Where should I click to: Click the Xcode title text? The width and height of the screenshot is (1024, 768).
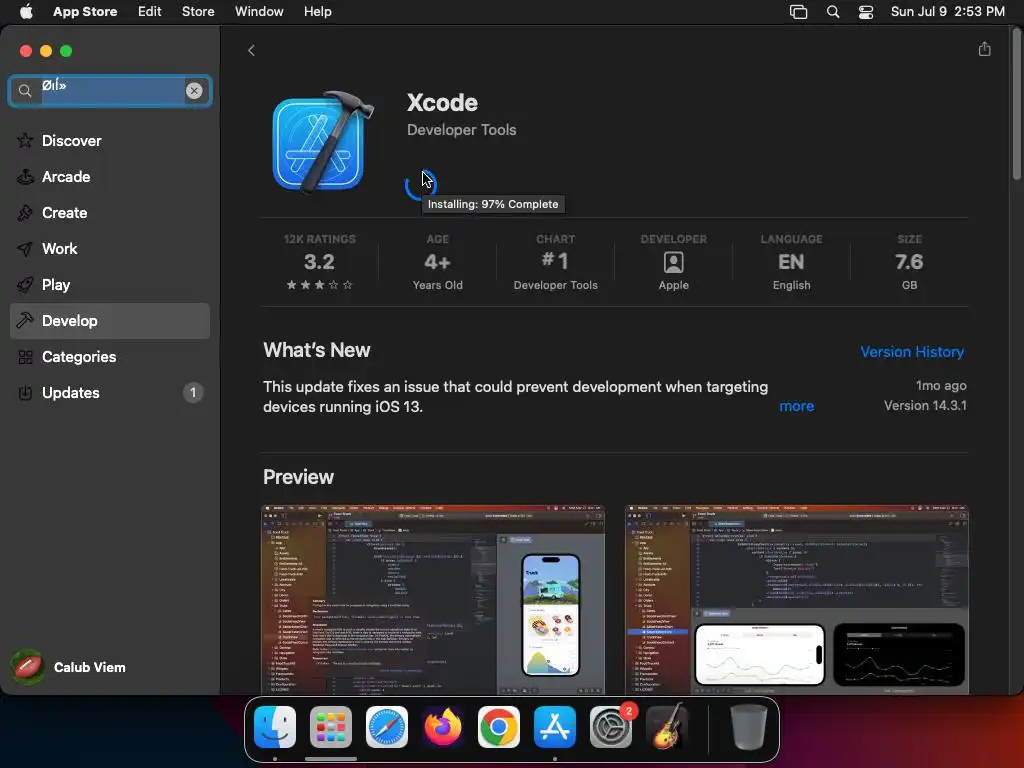(x=442, y=103)
